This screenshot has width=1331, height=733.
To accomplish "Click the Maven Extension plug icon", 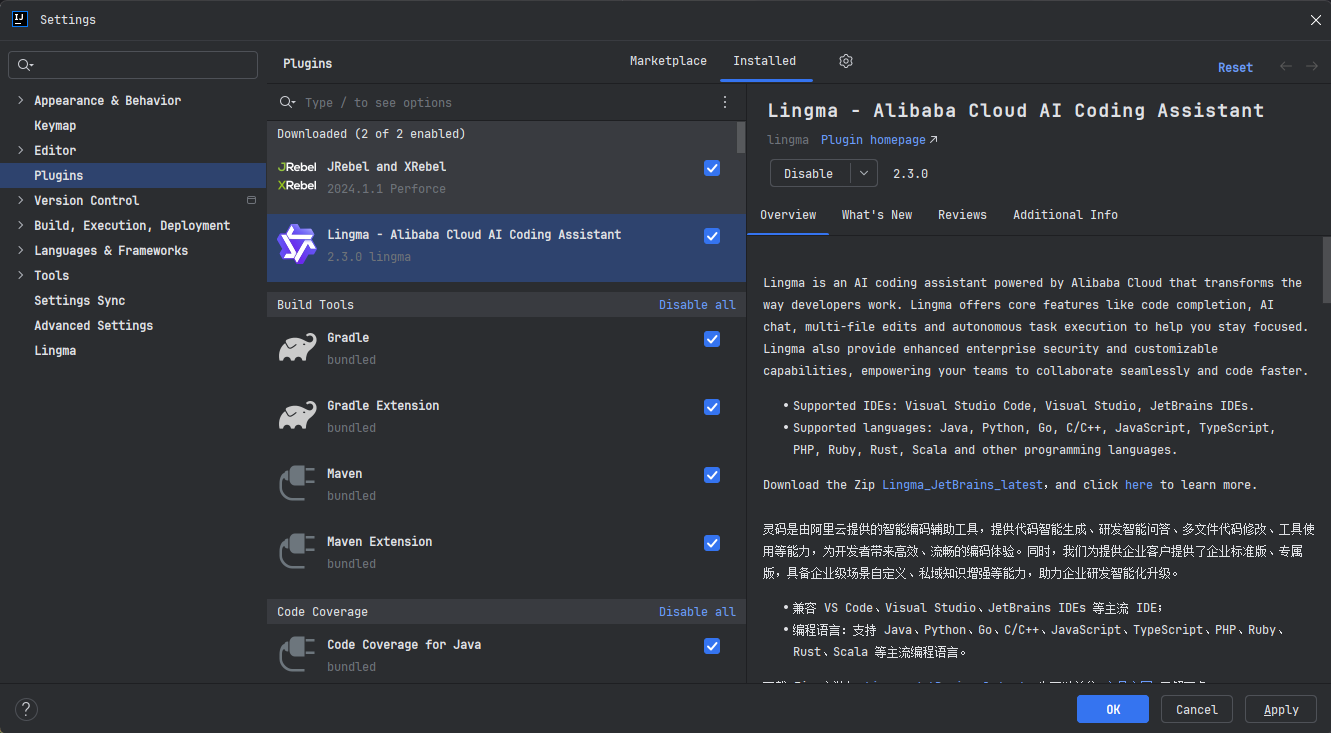I will point(297,552).
